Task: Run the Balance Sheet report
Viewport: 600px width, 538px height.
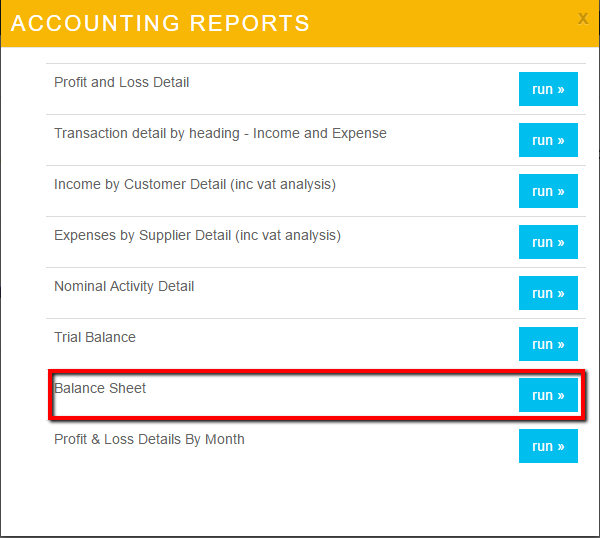Action: coord(548,395)
